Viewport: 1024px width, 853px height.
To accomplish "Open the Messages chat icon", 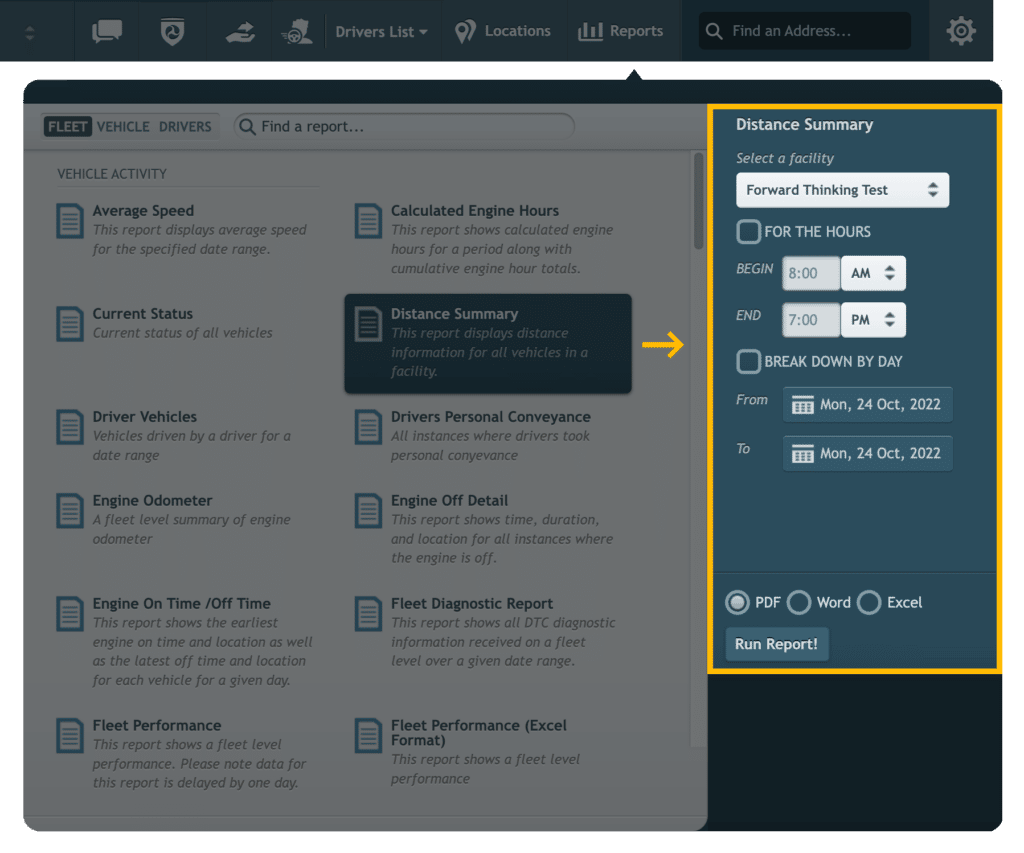I will point(108,31).
